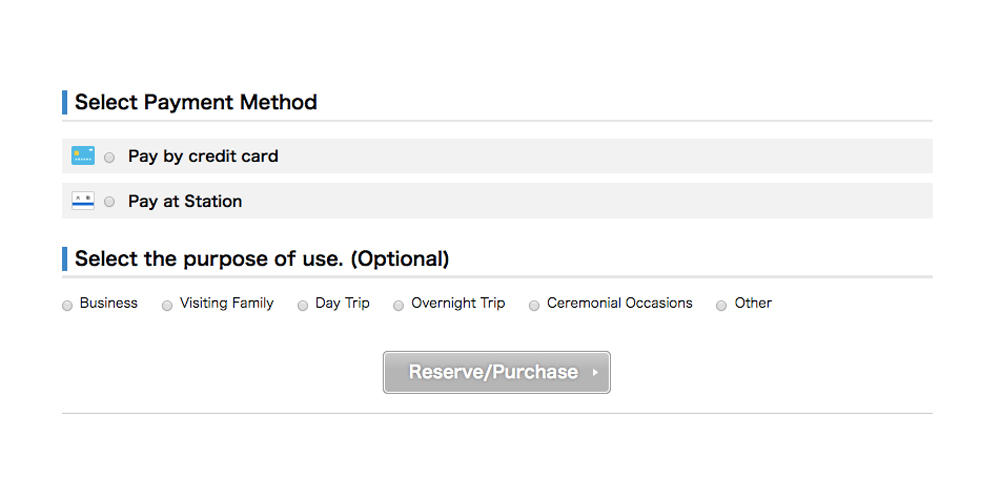The width and height of the screenshot is (1000, 500).
Task: Click the station ticket icon
Action: (83, 201)
